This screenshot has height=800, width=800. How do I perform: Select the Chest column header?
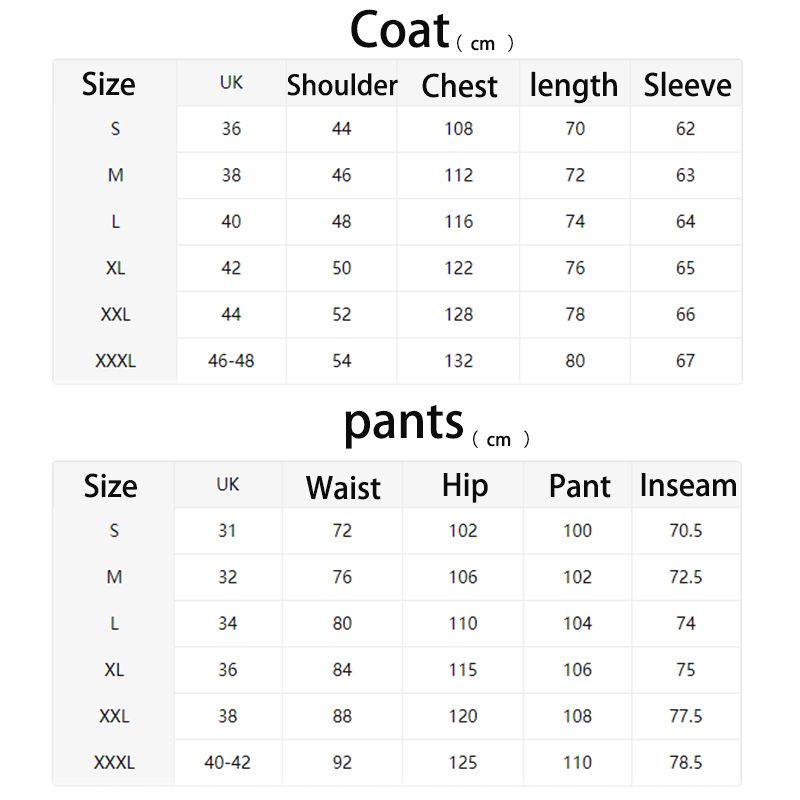click(x=459, y=85)
